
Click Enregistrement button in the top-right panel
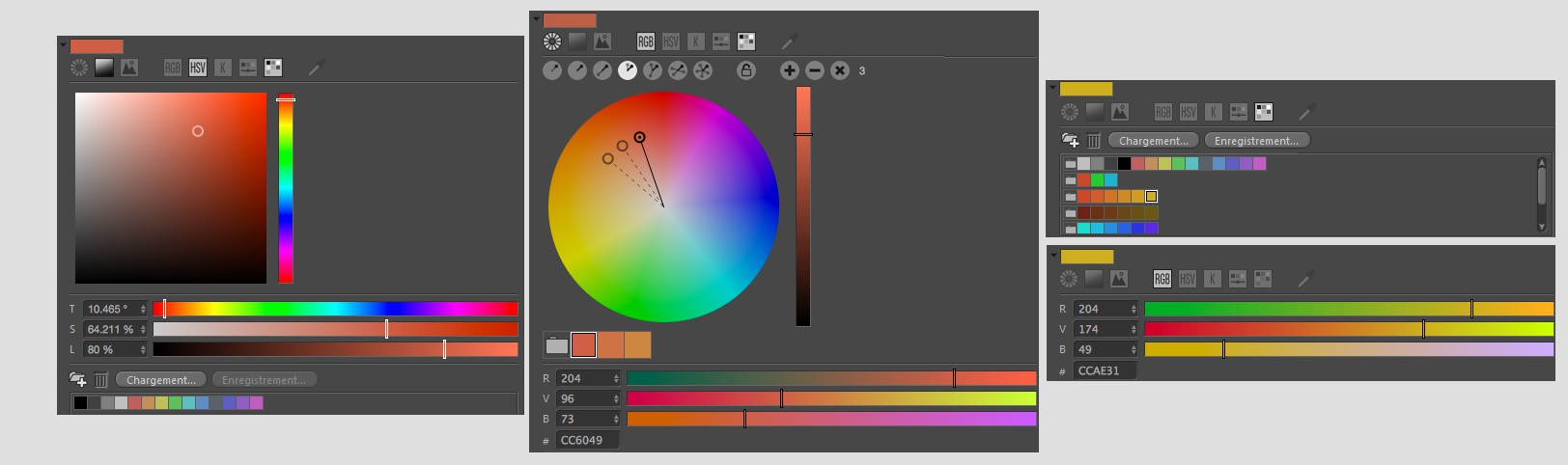pos(1256,141)
